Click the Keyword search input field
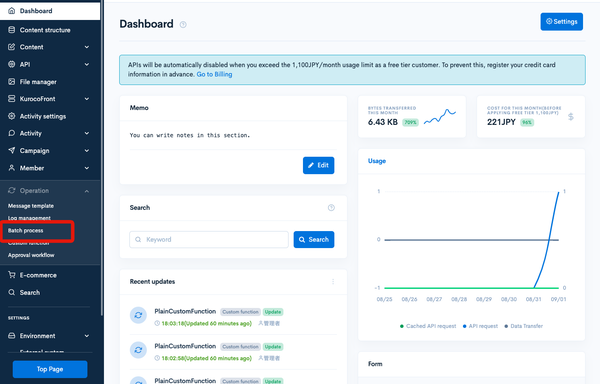Screen dimensions: 600x384 [209, 239]
